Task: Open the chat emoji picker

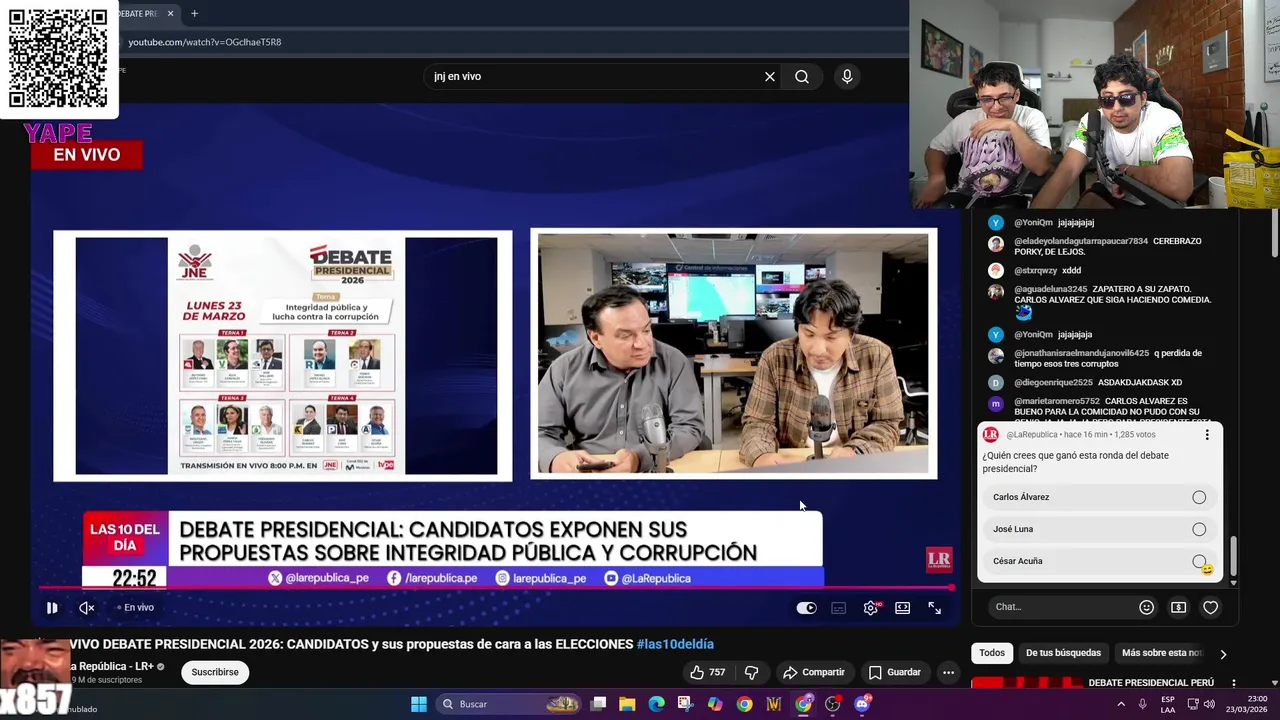Action: click(1147, 607)
